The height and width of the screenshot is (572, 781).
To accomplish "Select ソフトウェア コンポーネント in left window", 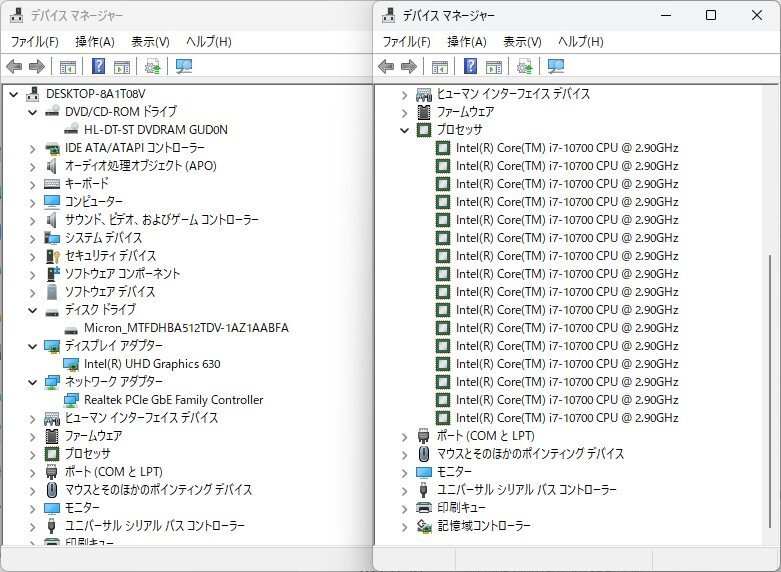I will (122, 274).
